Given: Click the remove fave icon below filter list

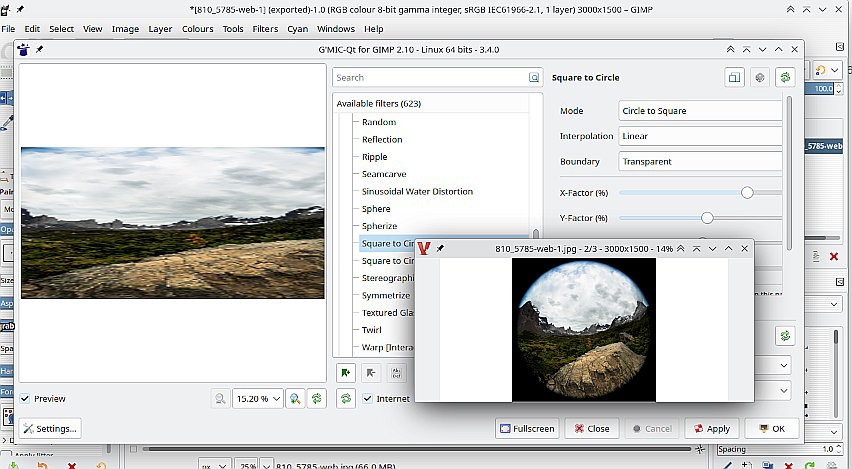Looking at the screenshot, I should coord(371,372).
